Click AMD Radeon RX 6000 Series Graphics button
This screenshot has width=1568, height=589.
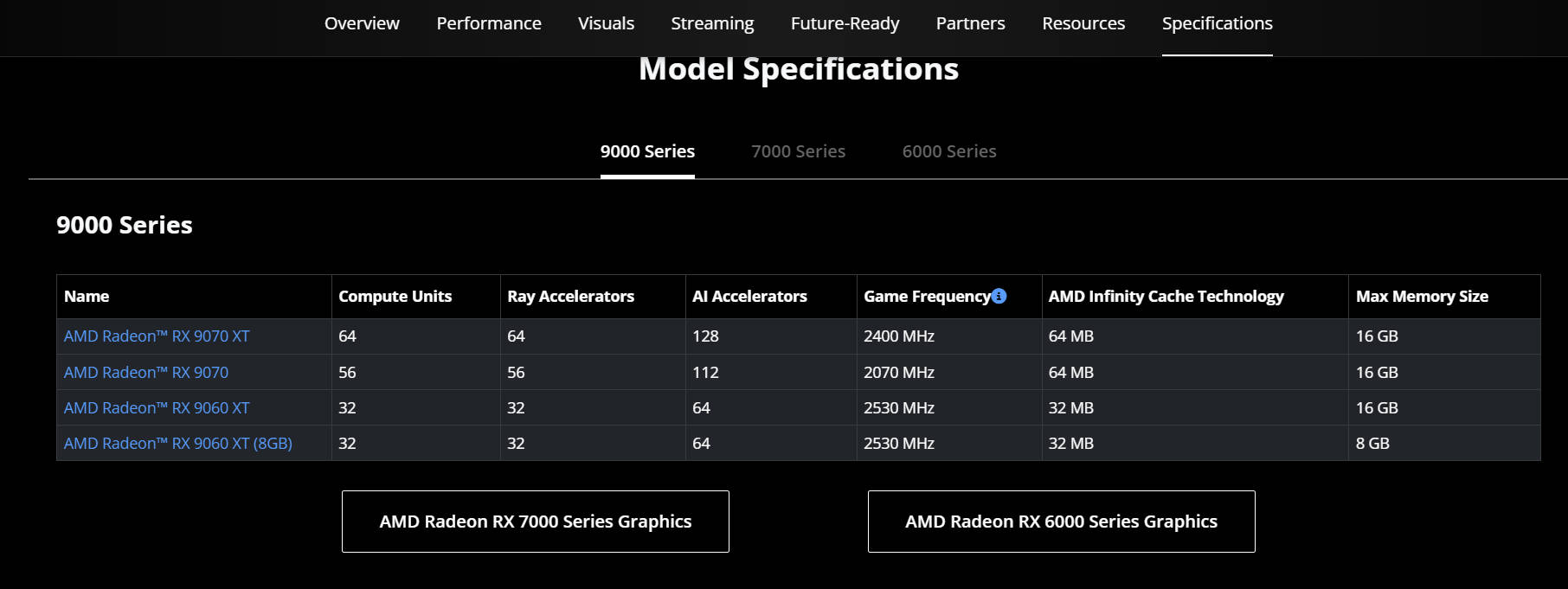coord(1062,522)
